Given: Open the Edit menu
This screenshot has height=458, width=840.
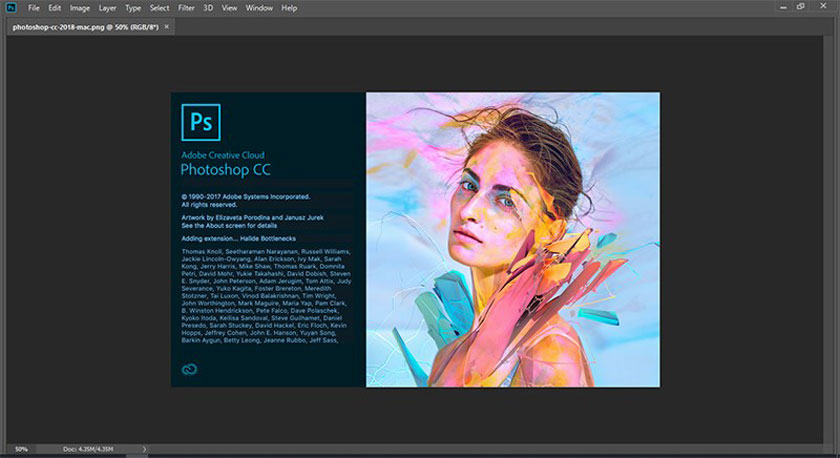Looking at the screenshot, I should coord(55,8).
